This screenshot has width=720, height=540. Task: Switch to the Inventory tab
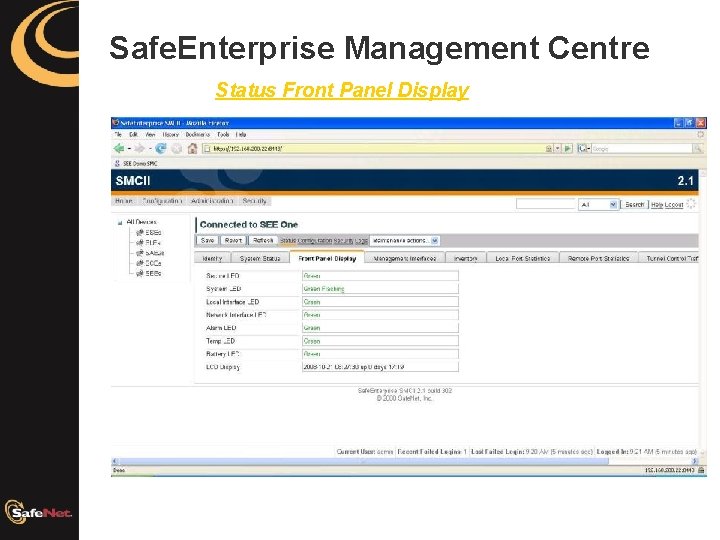[x=466, y=258]
